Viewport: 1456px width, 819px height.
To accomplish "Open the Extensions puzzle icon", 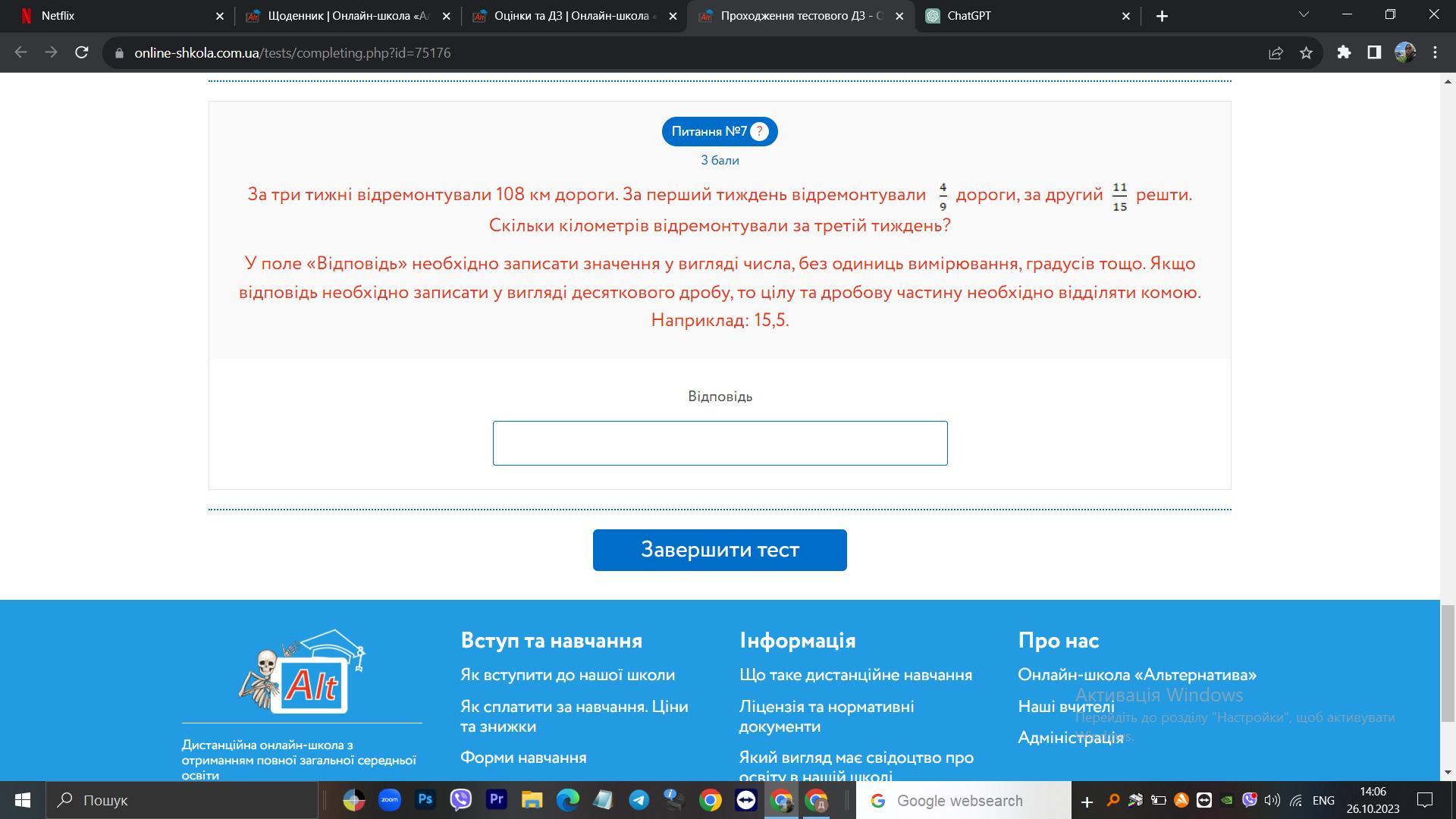I will click(x=1344, y=52).
